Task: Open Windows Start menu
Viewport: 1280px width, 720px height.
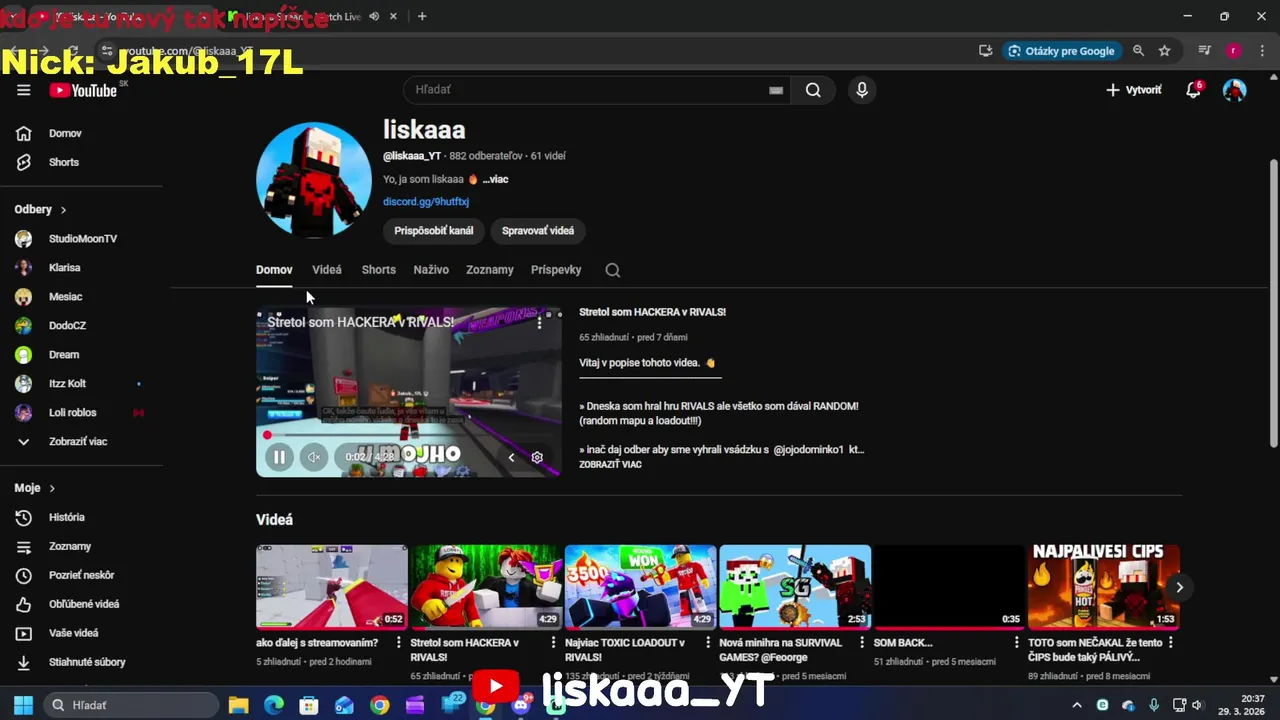Action: click(23, 705)
